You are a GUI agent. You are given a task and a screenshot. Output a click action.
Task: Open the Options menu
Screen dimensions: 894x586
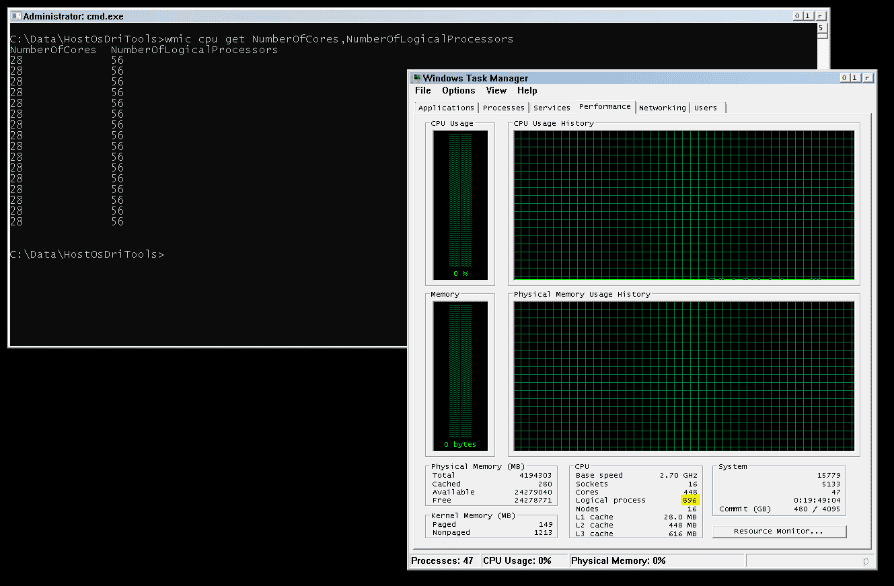pos(458,91)
